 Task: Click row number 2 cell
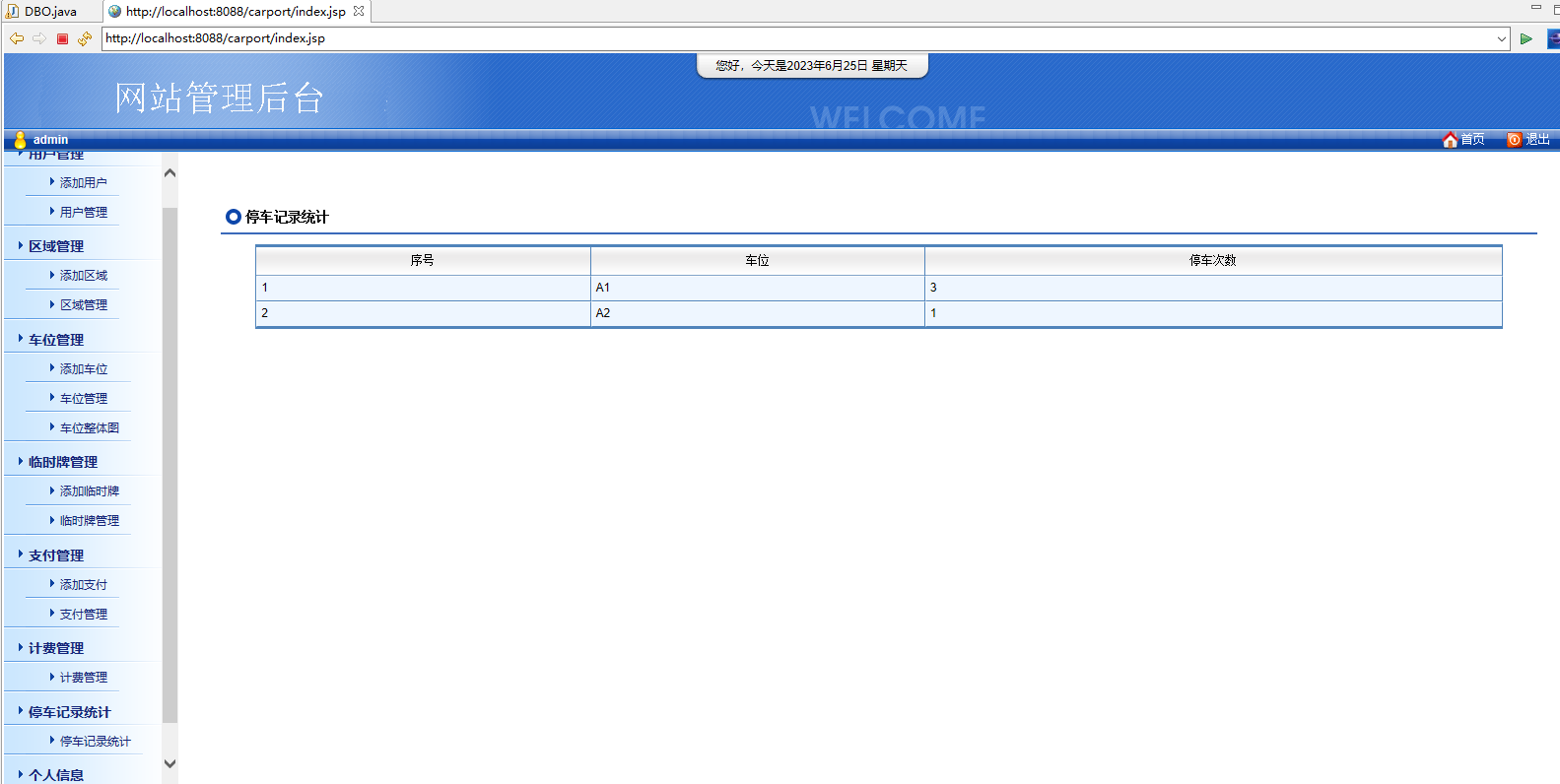tap(423, 313)
